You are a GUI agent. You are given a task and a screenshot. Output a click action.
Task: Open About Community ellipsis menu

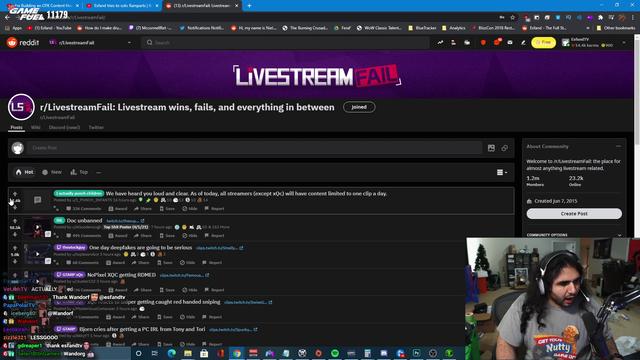point(618,146)
